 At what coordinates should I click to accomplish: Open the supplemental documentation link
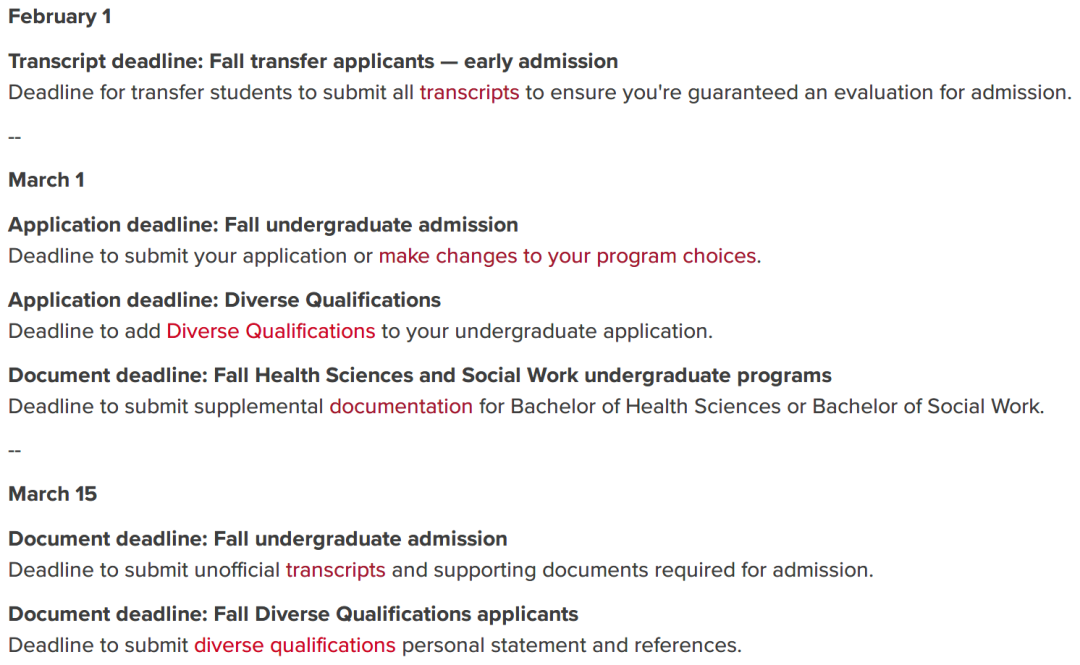pos(401,406)
